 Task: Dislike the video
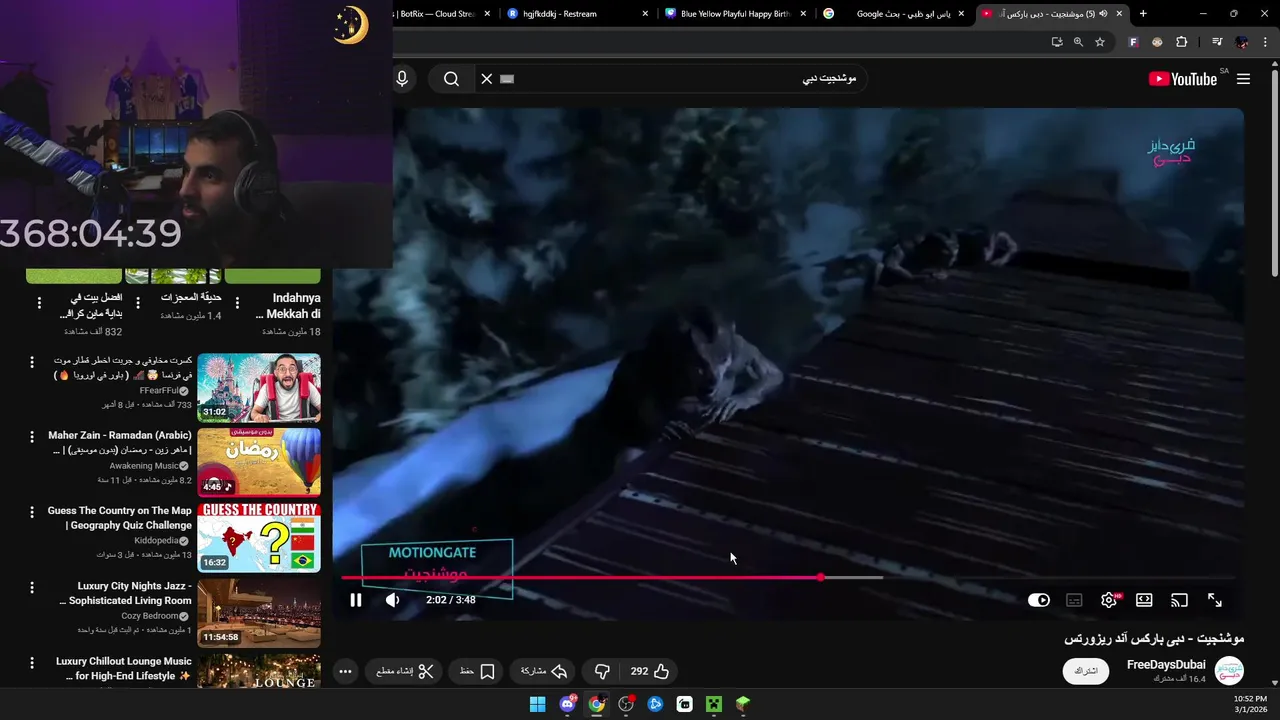[x=602, y=671]
